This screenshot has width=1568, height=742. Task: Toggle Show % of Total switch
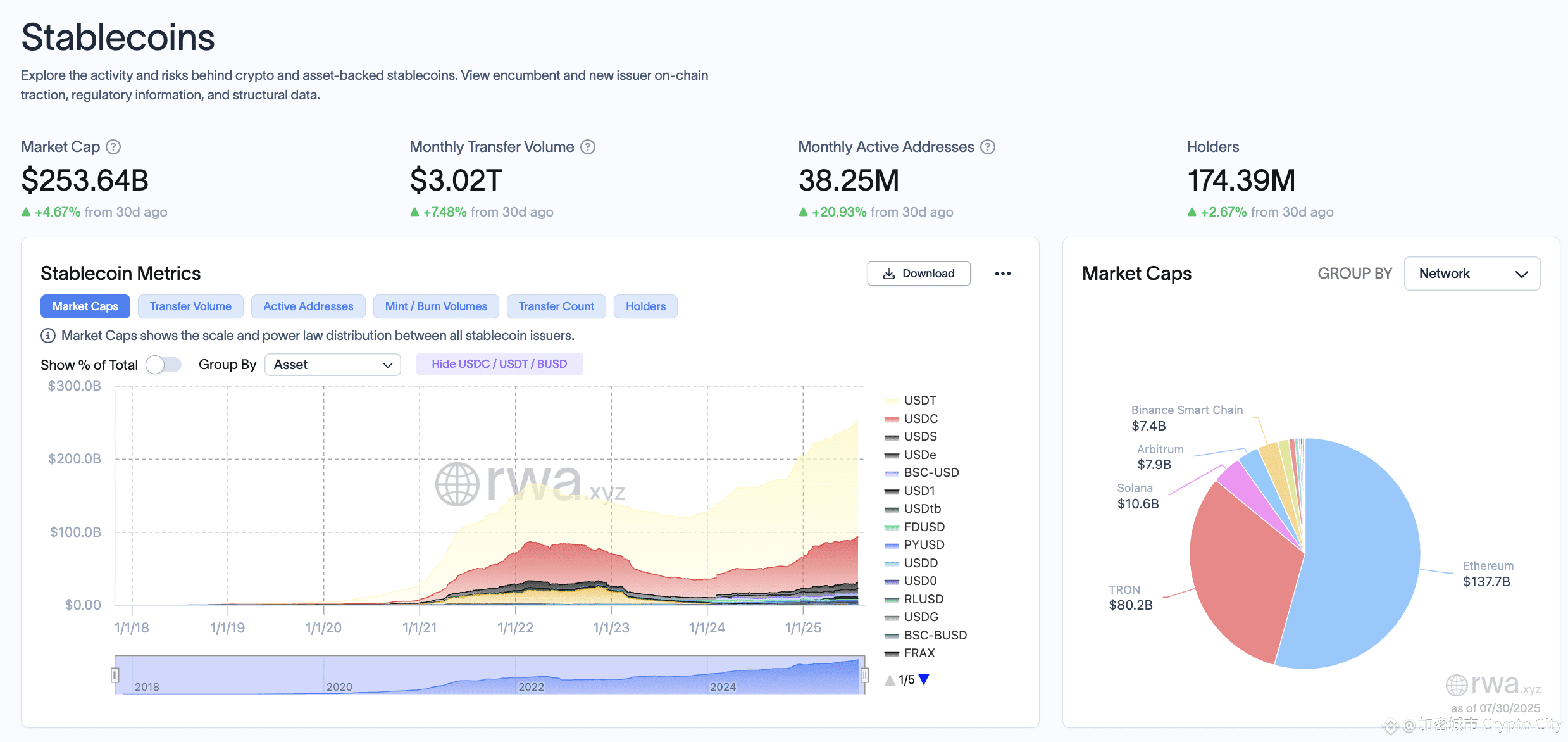tap(163, 365)
